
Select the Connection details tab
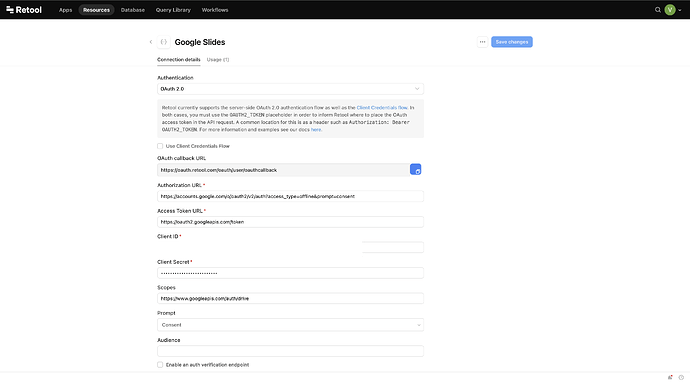[179, 59]
